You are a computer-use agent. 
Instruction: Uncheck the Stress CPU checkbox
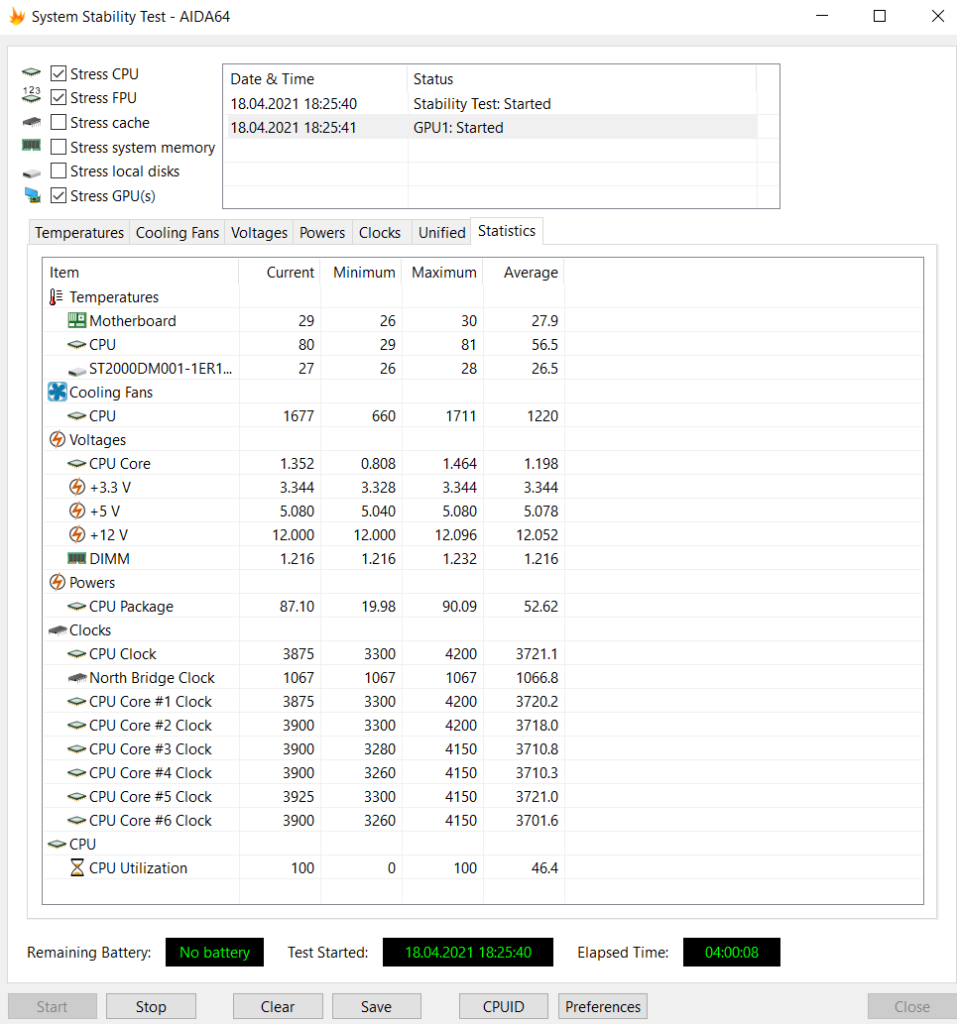pyautogui.click(x=59, y=73)
